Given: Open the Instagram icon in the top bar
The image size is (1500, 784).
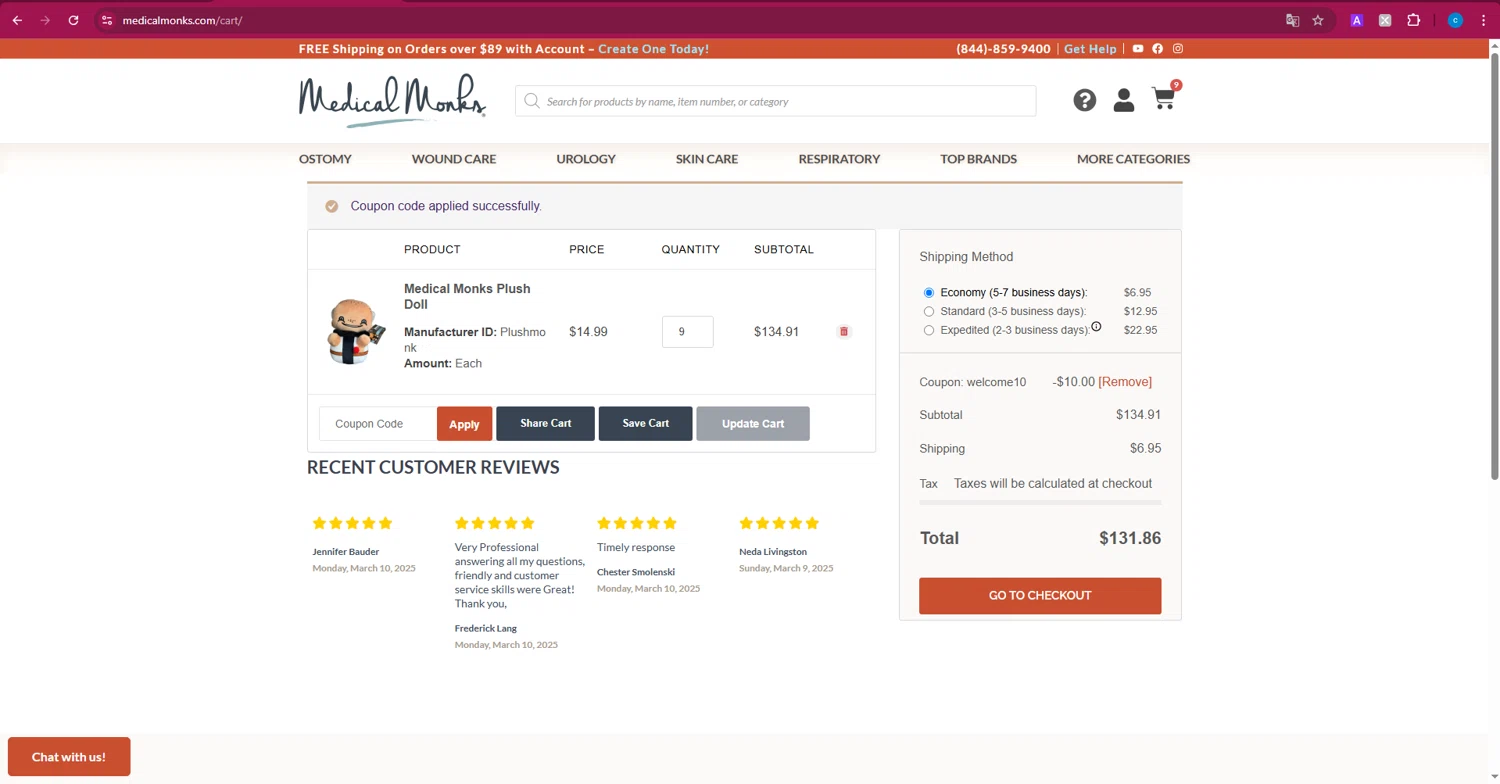Looking at the screenshot, I should click(x=1178, y=48).
